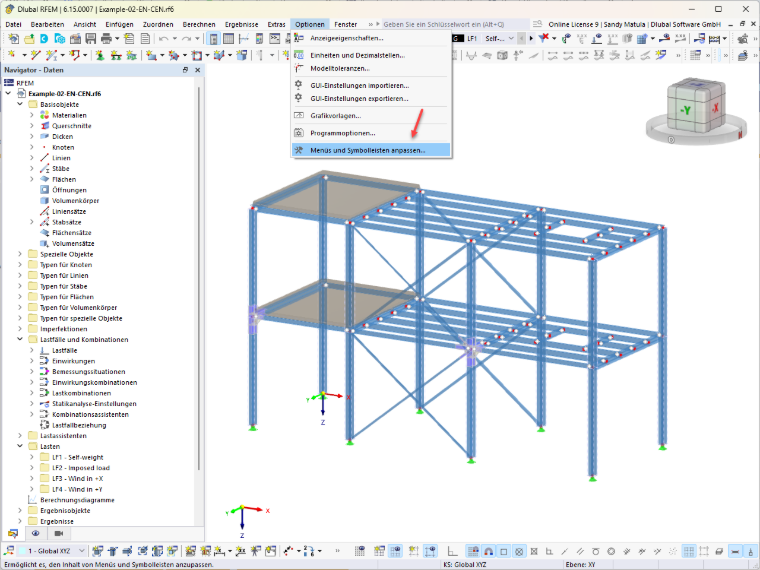The height and width of the screenshot is (570, 760).
Task: Choose GUI-Einstellungen exportieren...
Action: point(371,98)
